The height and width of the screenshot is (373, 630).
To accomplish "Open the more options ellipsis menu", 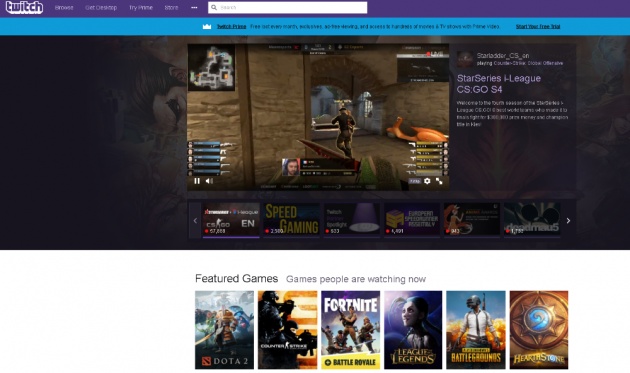I will click(x=194, y=8).
